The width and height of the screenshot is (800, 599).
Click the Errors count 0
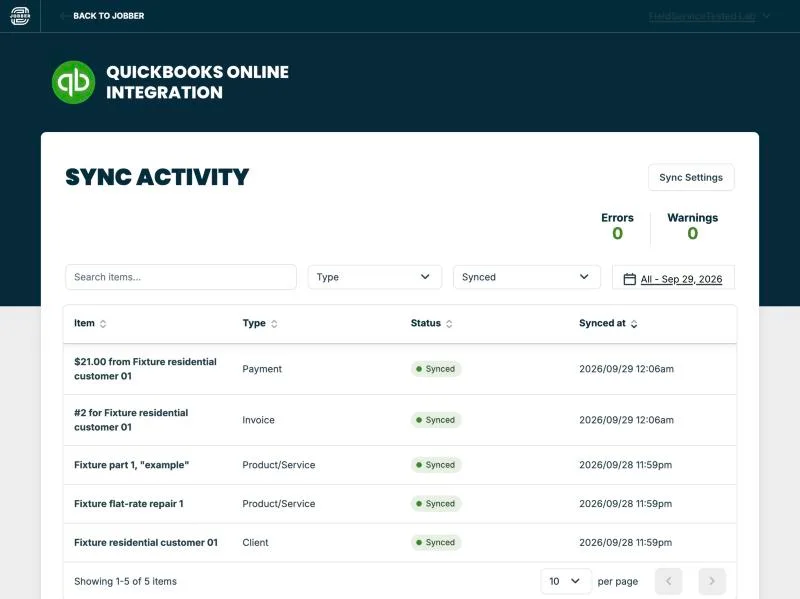coord(617,233)
